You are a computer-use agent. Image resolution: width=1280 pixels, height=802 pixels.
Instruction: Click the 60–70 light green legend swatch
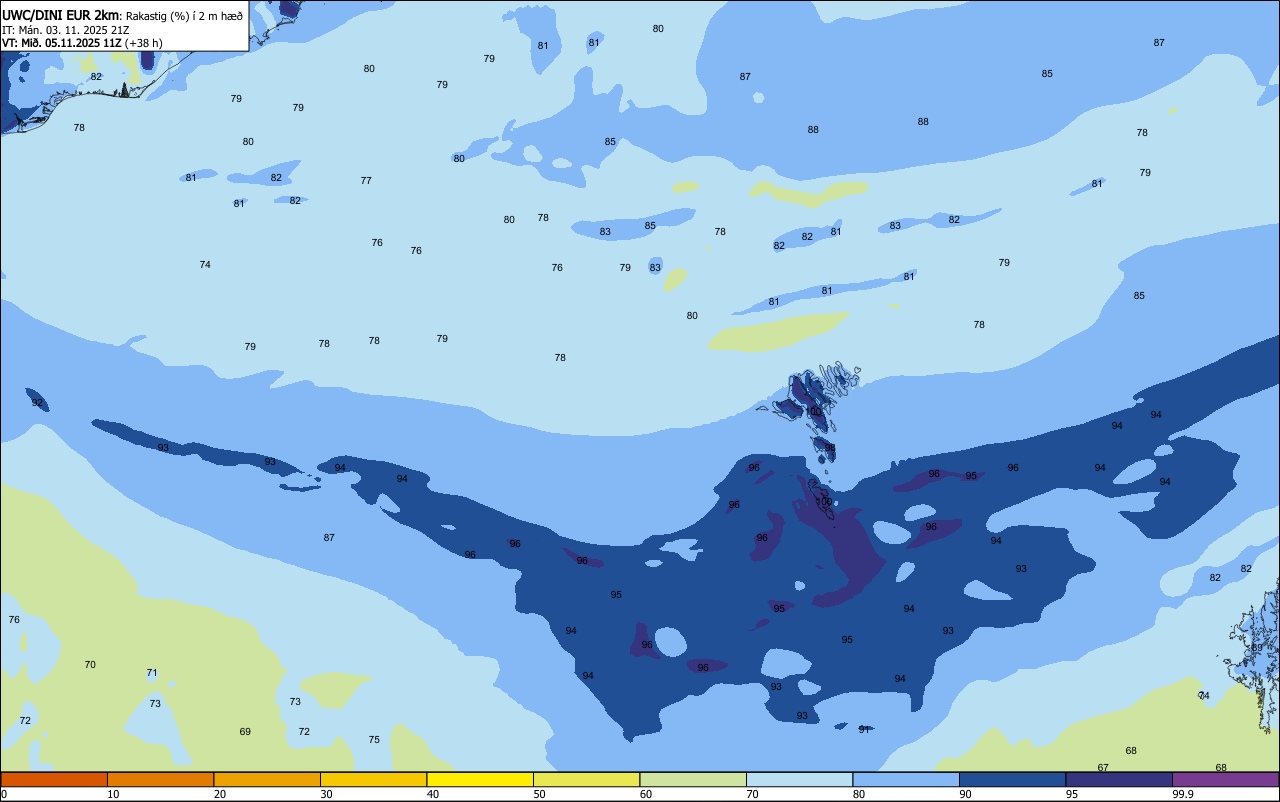pos(693,779)
